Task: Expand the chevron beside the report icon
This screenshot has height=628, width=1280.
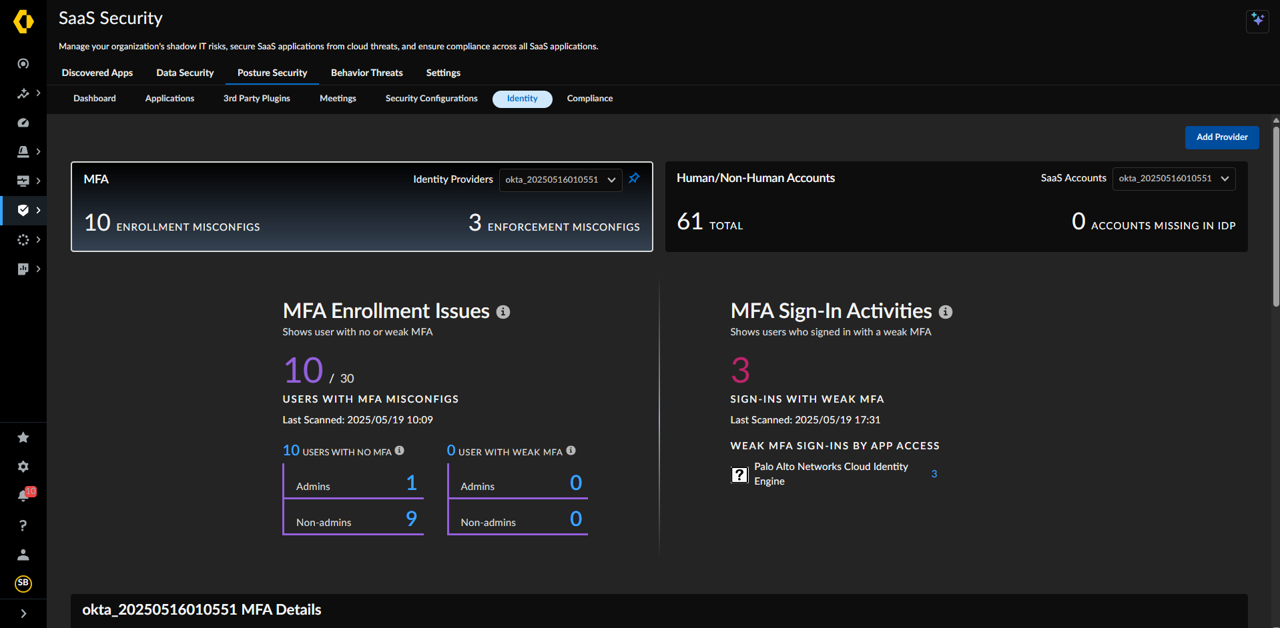Action: 38,269
